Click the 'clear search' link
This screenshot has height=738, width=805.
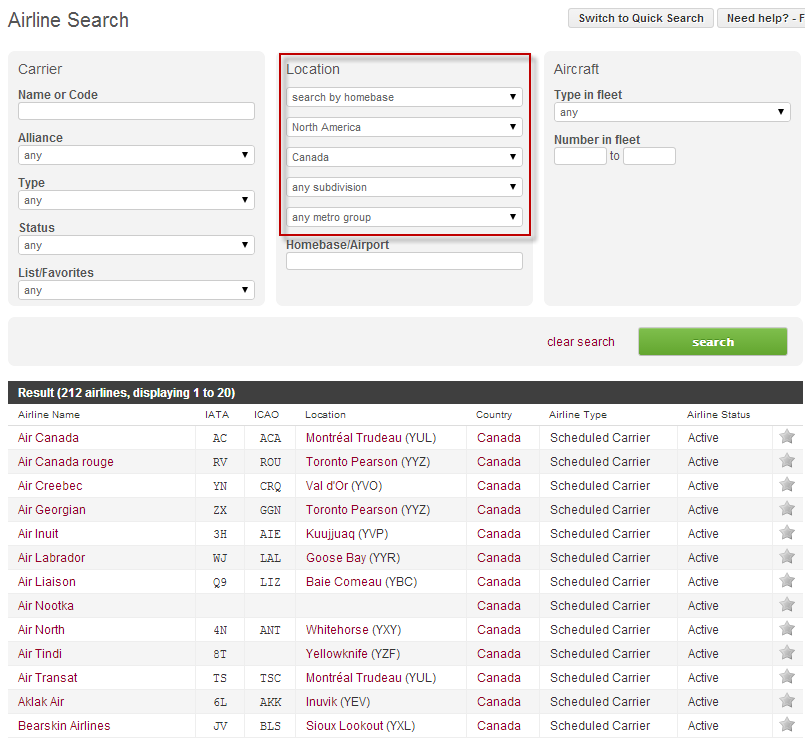(580, 342)
